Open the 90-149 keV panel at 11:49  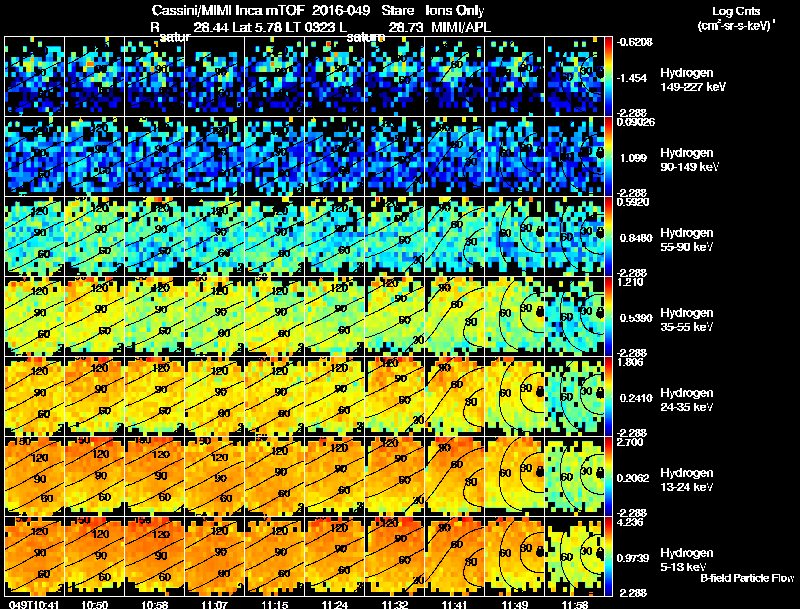[x=514, y=156]
